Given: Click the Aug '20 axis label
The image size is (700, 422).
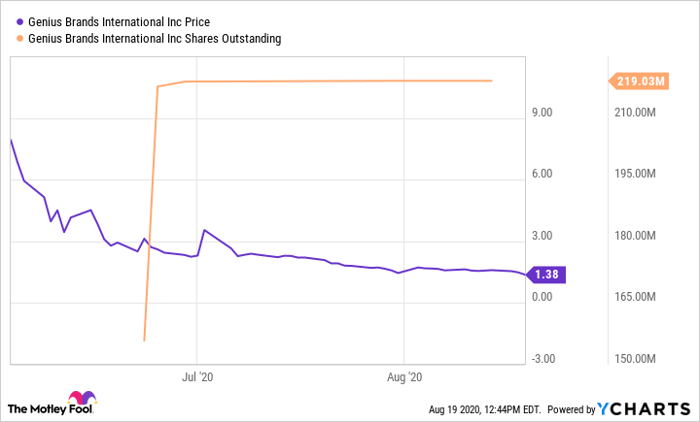Looking at the screenshot, I should click(x=403, y=377).
